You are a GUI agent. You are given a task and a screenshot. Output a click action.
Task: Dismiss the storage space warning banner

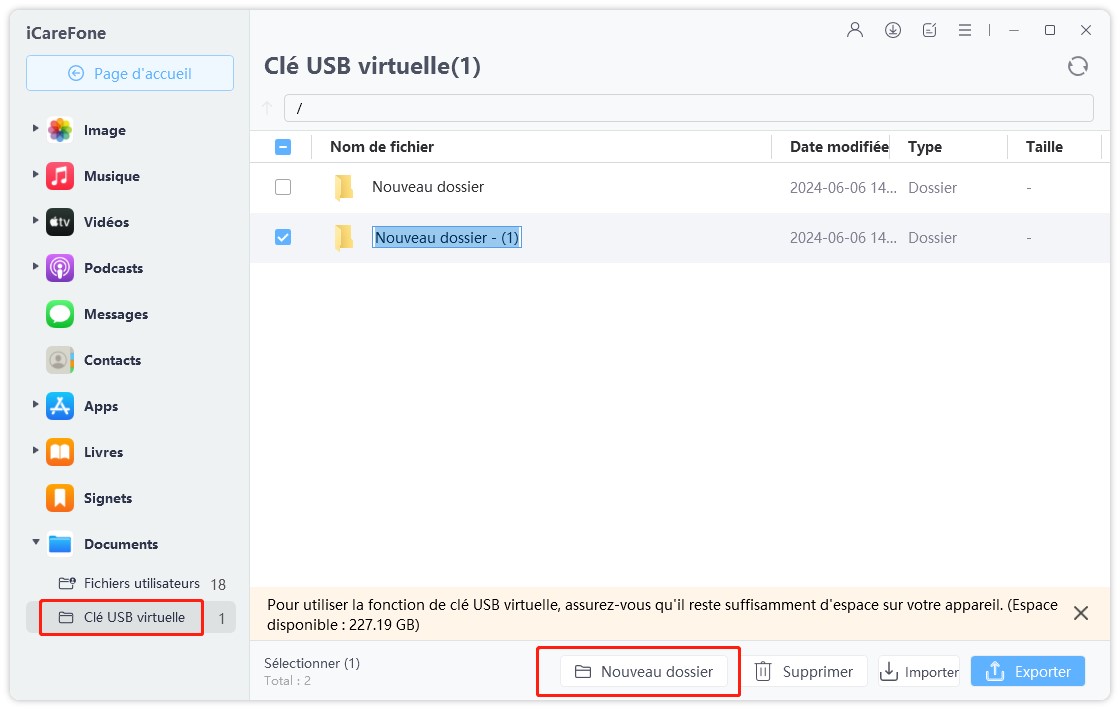(1080, 613)
